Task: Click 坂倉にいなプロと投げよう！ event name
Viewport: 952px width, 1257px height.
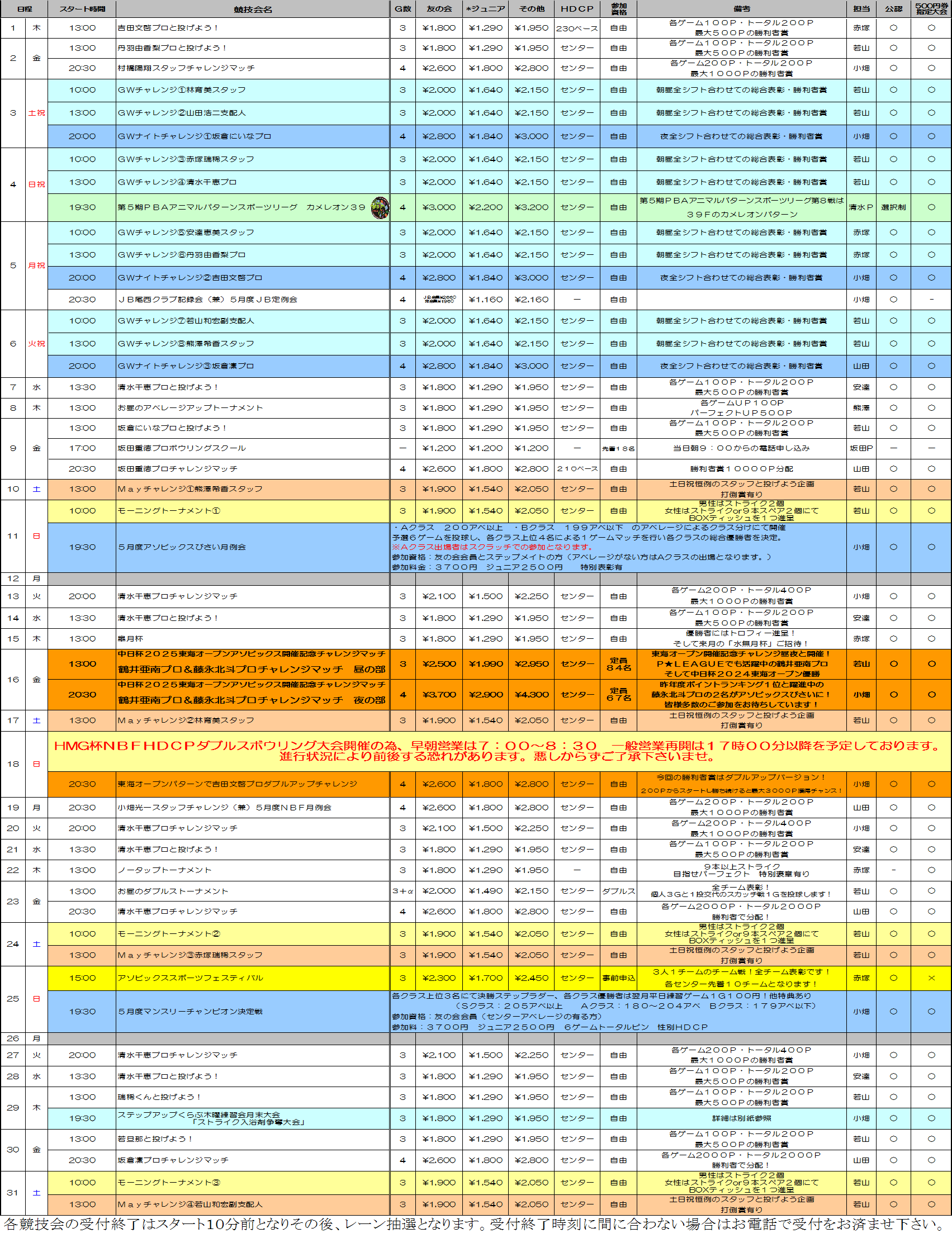Action: 172,428
